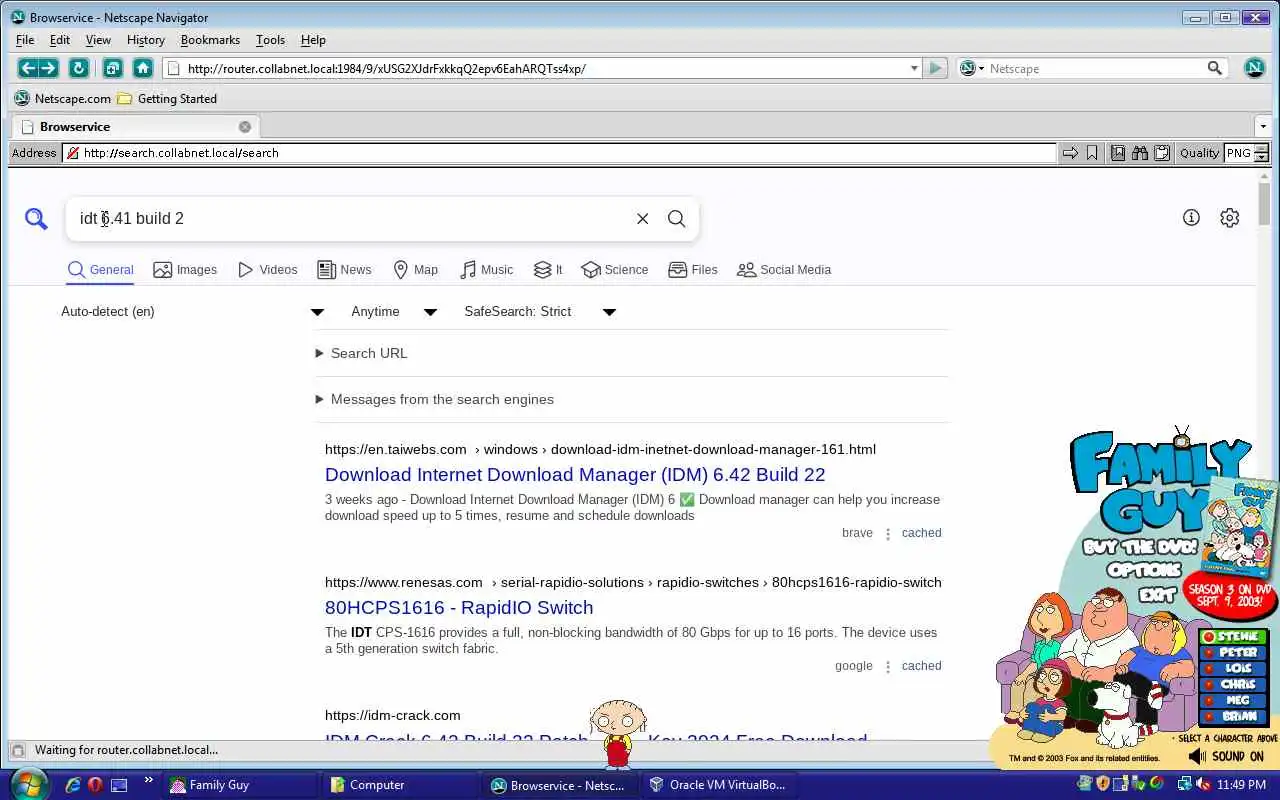Click the clipboard icon in Browservice bar
Screen dimensions: 1280x800
[1162, 153]
